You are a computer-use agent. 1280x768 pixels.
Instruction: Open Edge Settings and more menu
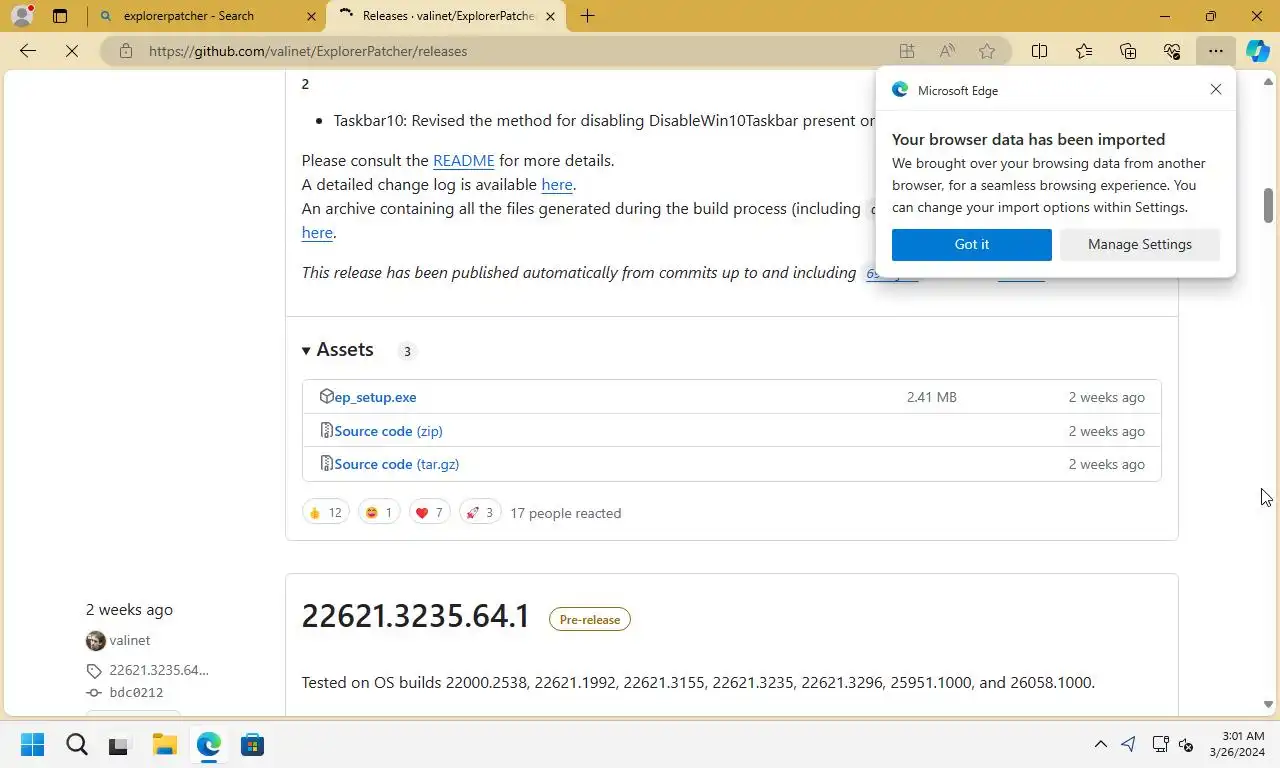point(1215,51)
